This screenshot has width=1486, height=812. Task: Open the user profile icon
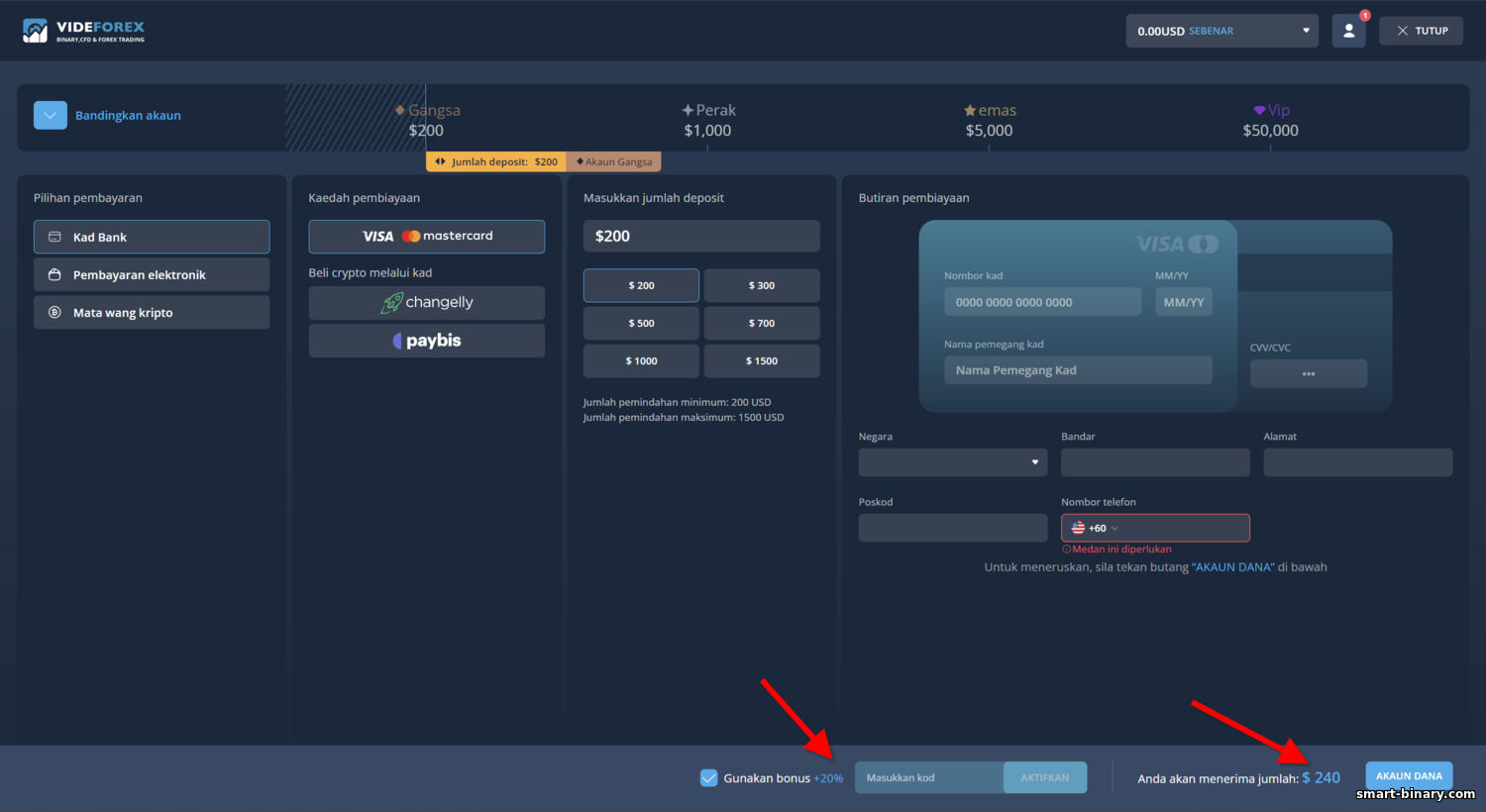click(1348, 31)
